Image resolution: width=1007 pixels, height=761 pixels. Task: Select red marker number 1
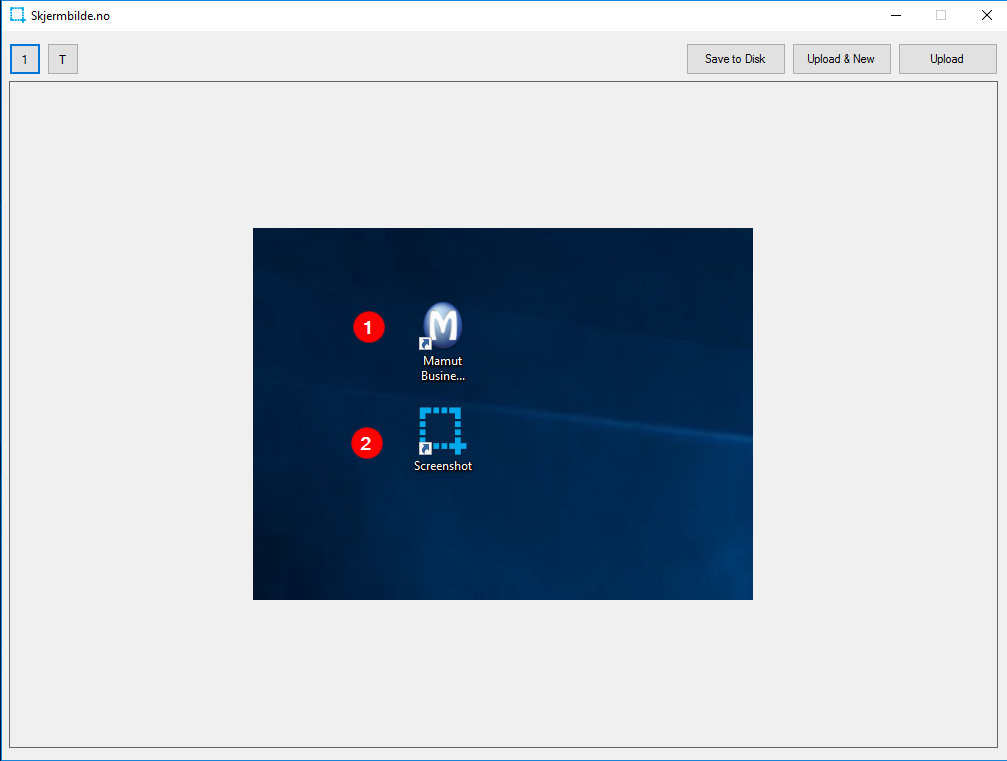368,327
